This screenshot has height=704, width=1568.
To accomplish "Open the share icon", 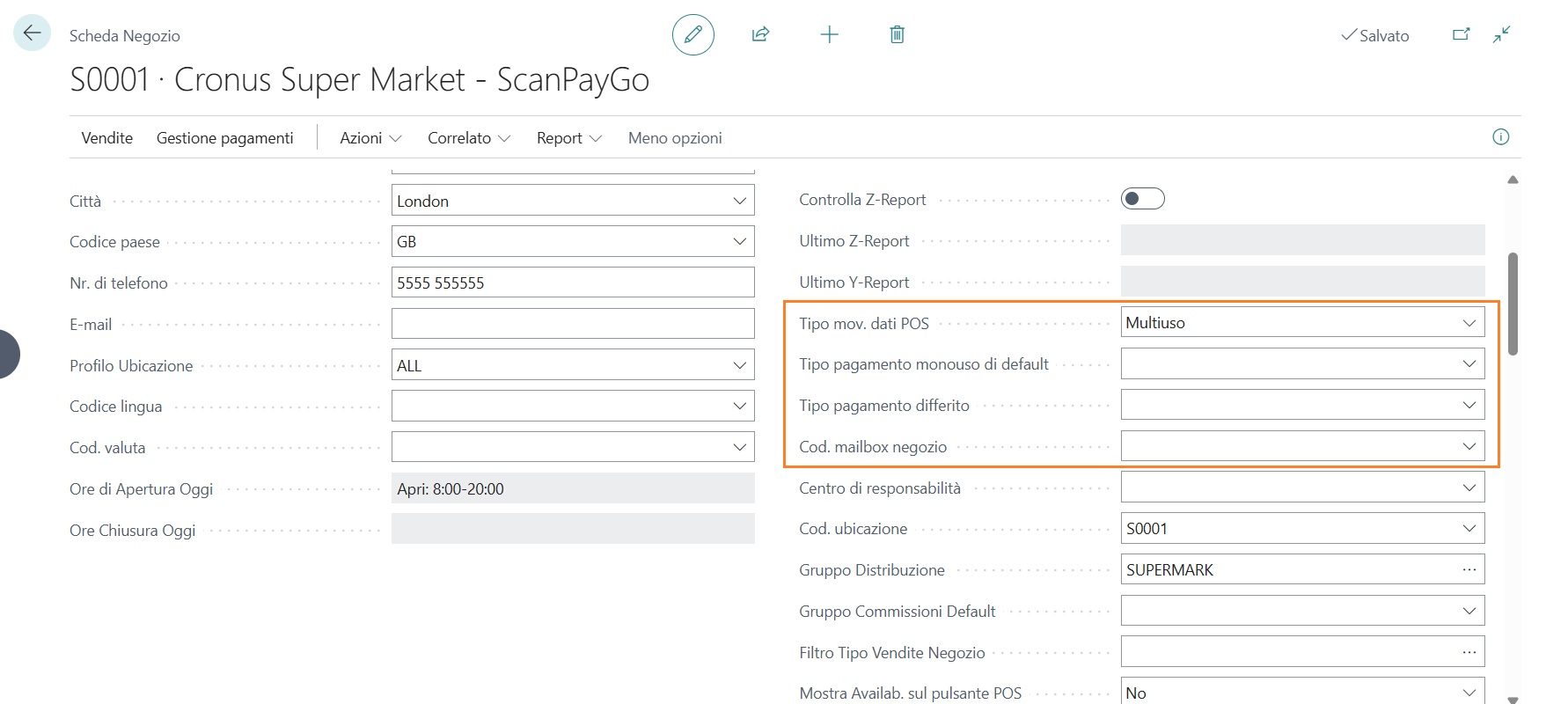I will pyautogui.click(x=761, y=35).
